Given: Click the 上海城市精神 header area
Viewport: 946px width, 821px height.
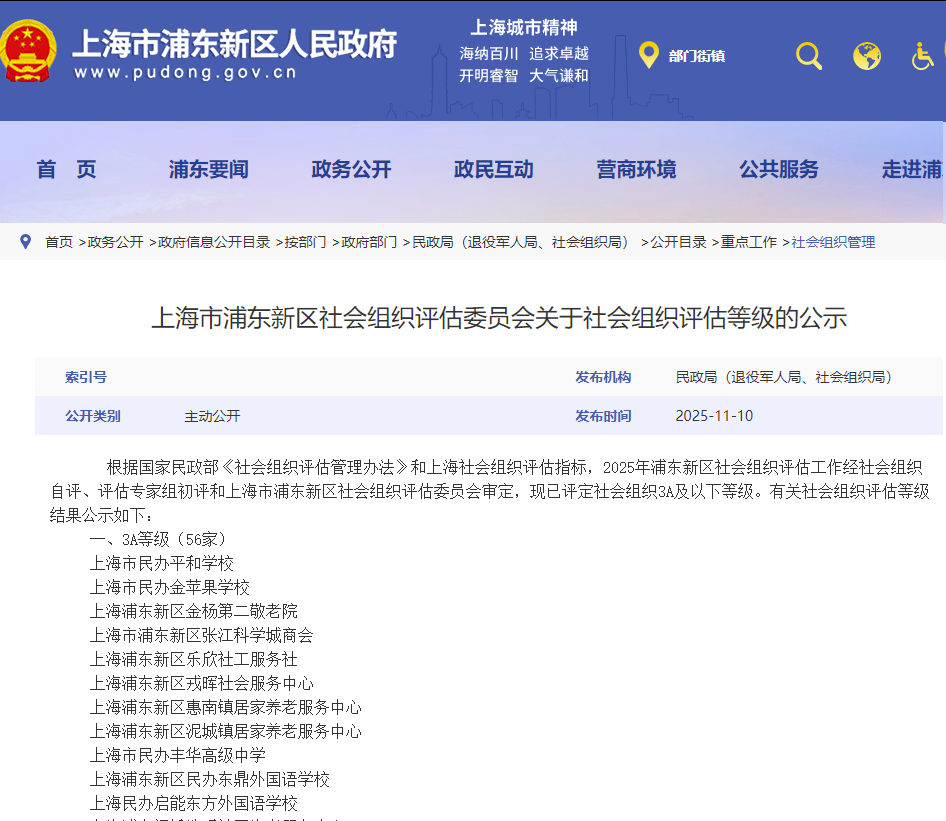Looking at the screenshot, I should (x=524, y=28).
